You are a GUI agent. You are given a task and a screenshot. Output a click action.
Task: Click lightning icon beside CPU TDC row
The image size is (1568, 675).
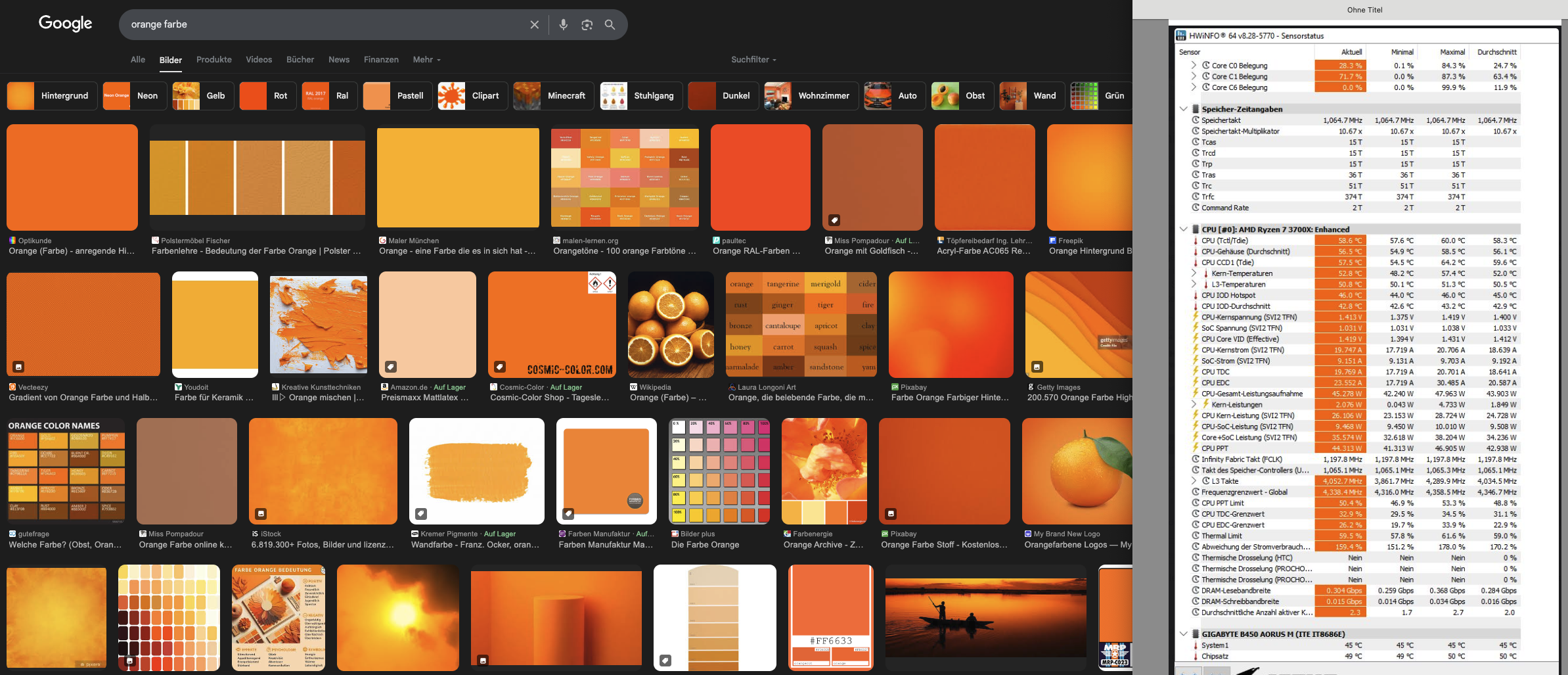(x=1196, y=372)
